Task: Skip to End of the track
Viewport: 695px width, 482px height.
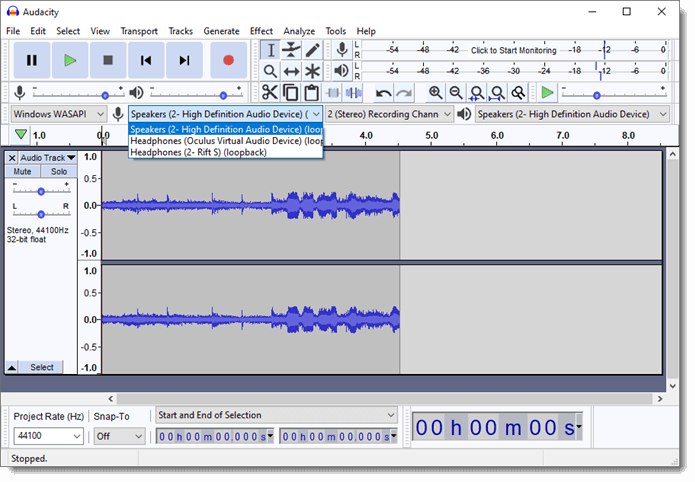Action: coord(184,60)
